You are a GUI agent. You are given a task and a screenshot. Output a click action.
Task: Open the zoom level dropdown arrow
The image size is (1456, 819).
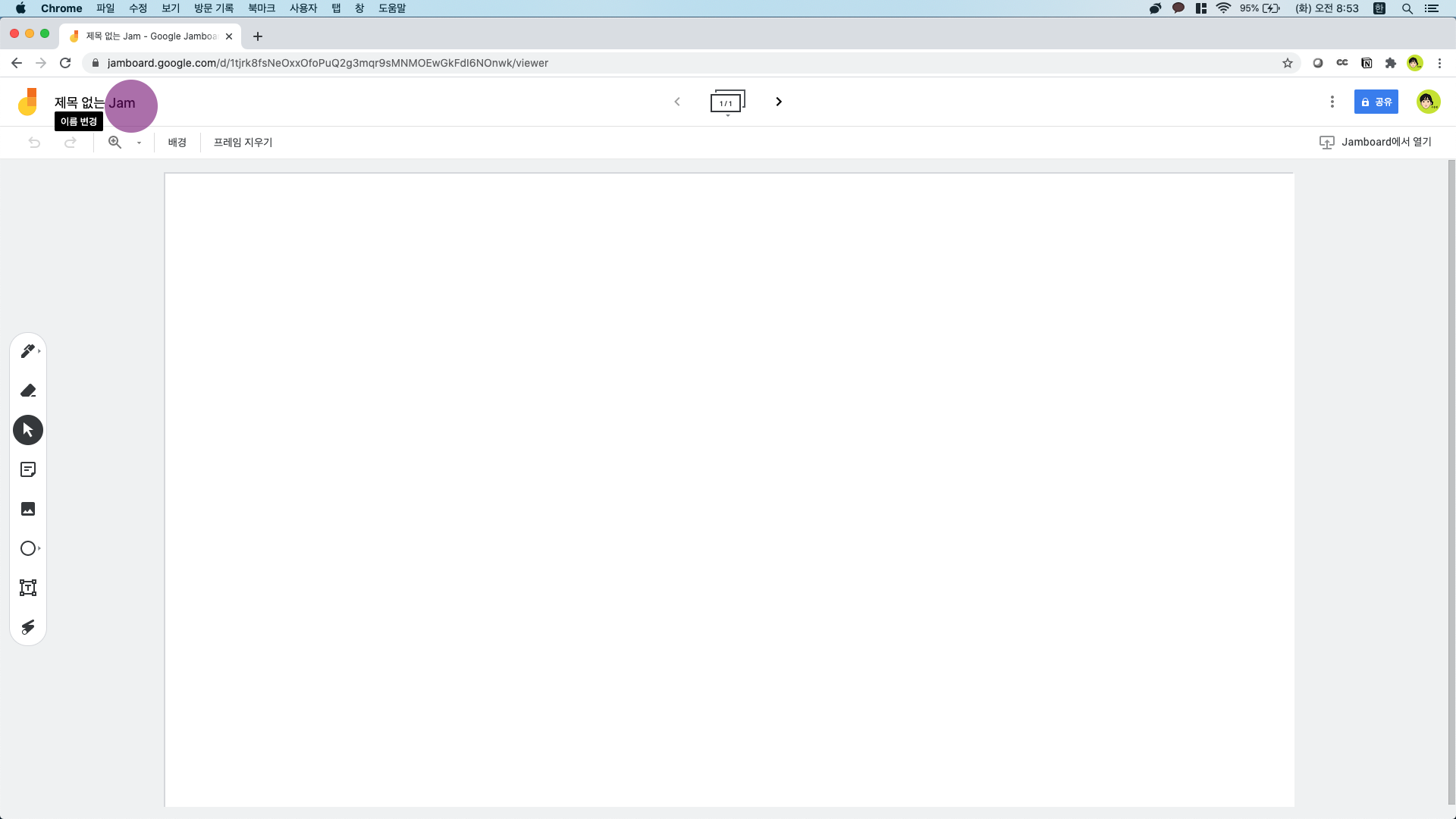139,143
